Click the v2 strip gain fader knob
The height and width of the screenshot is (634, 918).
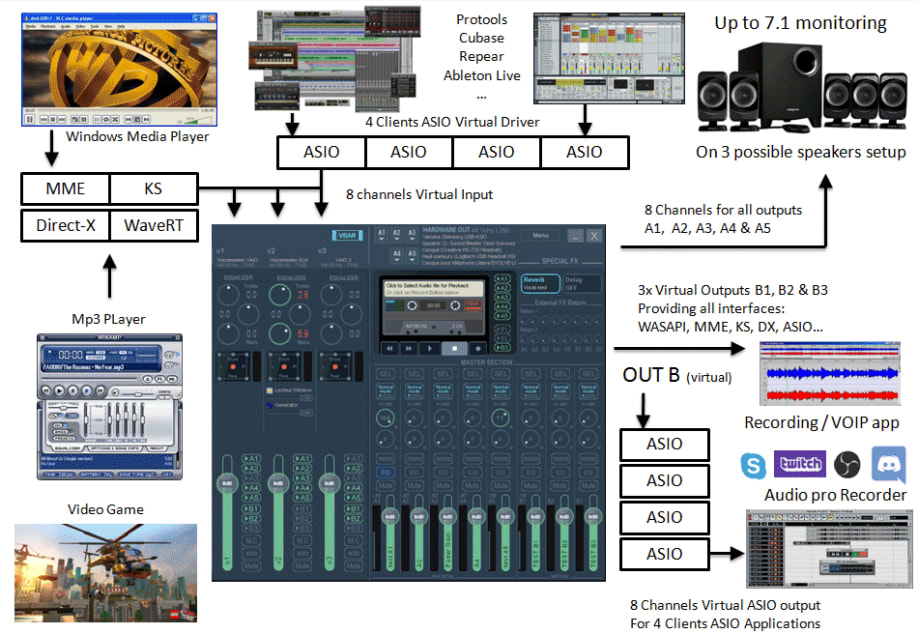click(278, 484)
